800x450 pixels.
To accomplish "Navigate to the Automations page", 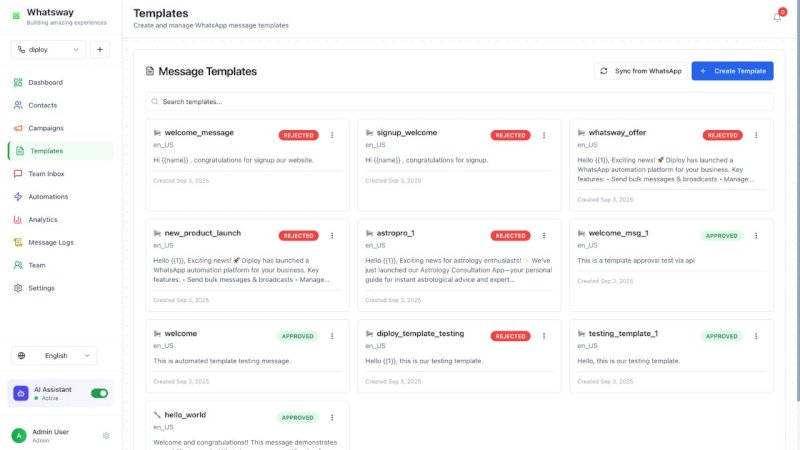I will point(48,196).
